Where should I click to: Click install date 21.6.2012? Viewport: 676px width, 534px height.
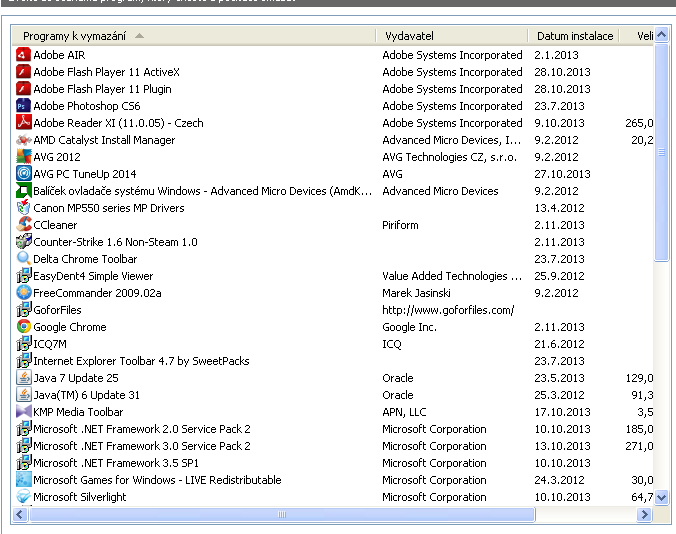tap(559, 344)
